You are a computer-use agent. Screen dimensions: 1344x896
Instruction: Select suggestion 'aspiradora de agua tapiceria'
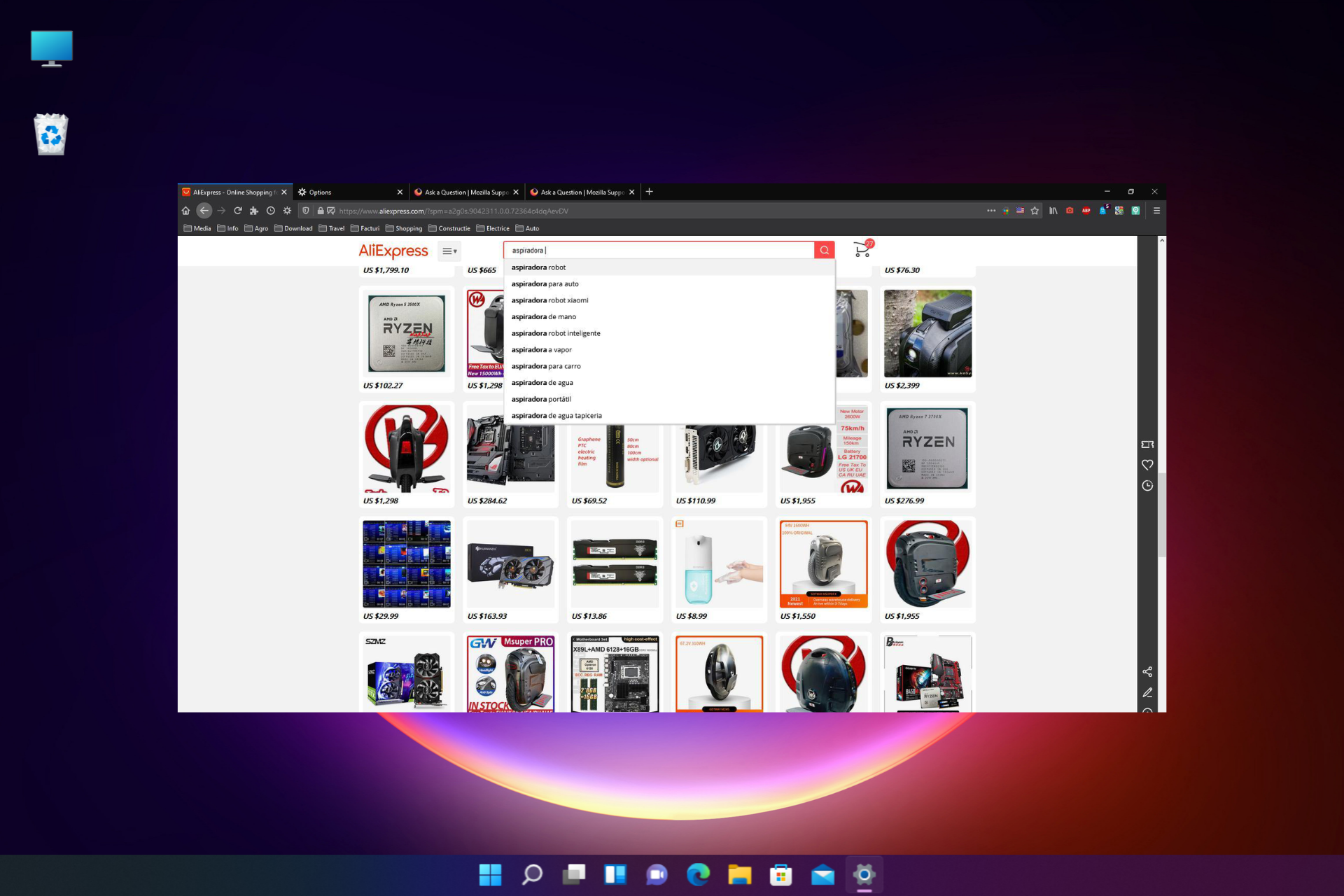669,416
